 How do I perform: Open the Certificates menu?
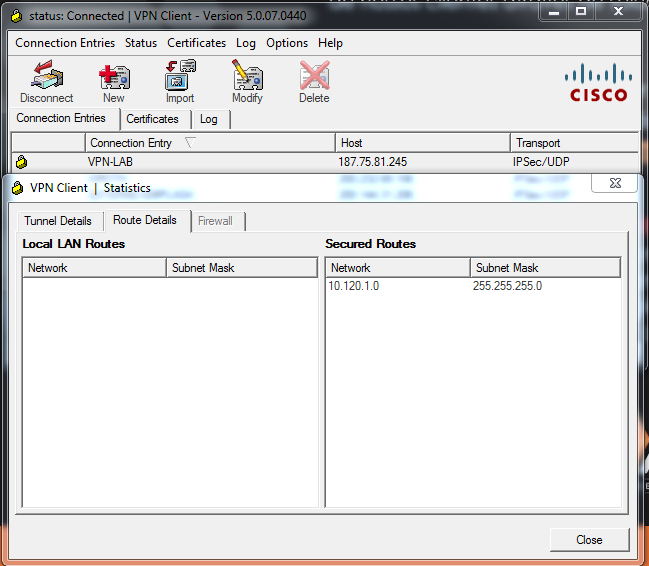[x=196, y=43]
